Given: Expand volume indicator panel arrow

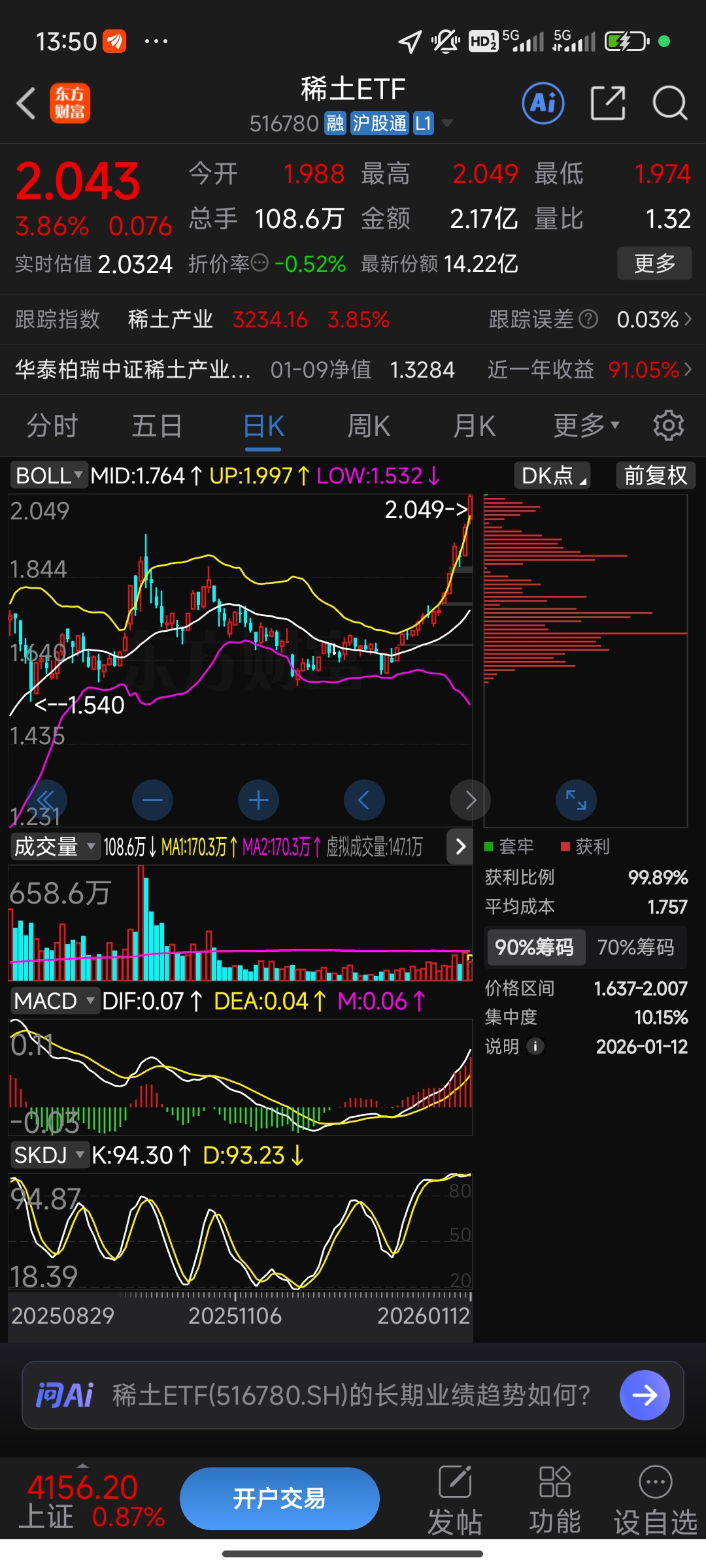Looking at the screenshot, I should pos(460,847).
